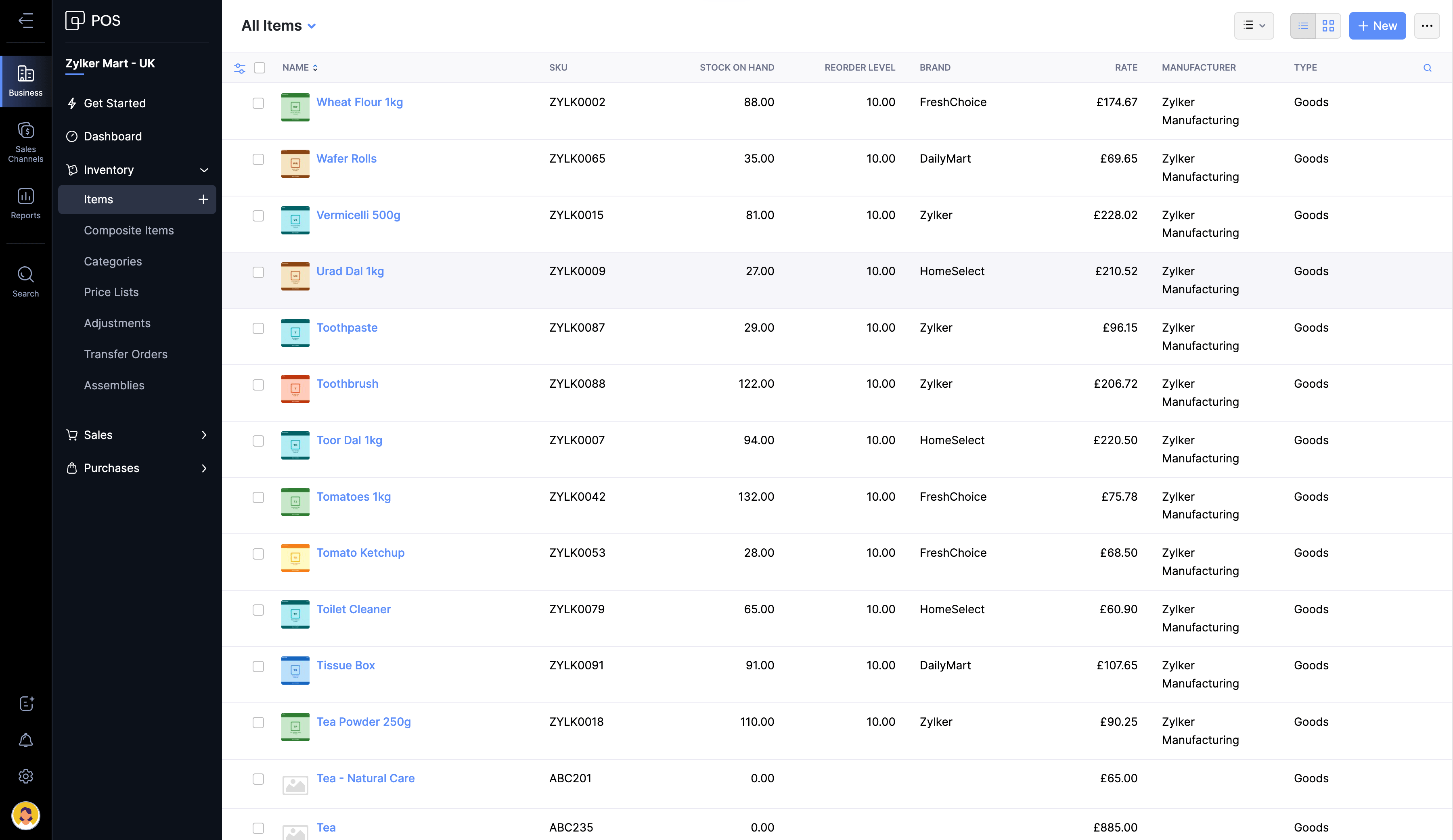Collapse the sidebar with the top-left arrow icon

point(25,21)
